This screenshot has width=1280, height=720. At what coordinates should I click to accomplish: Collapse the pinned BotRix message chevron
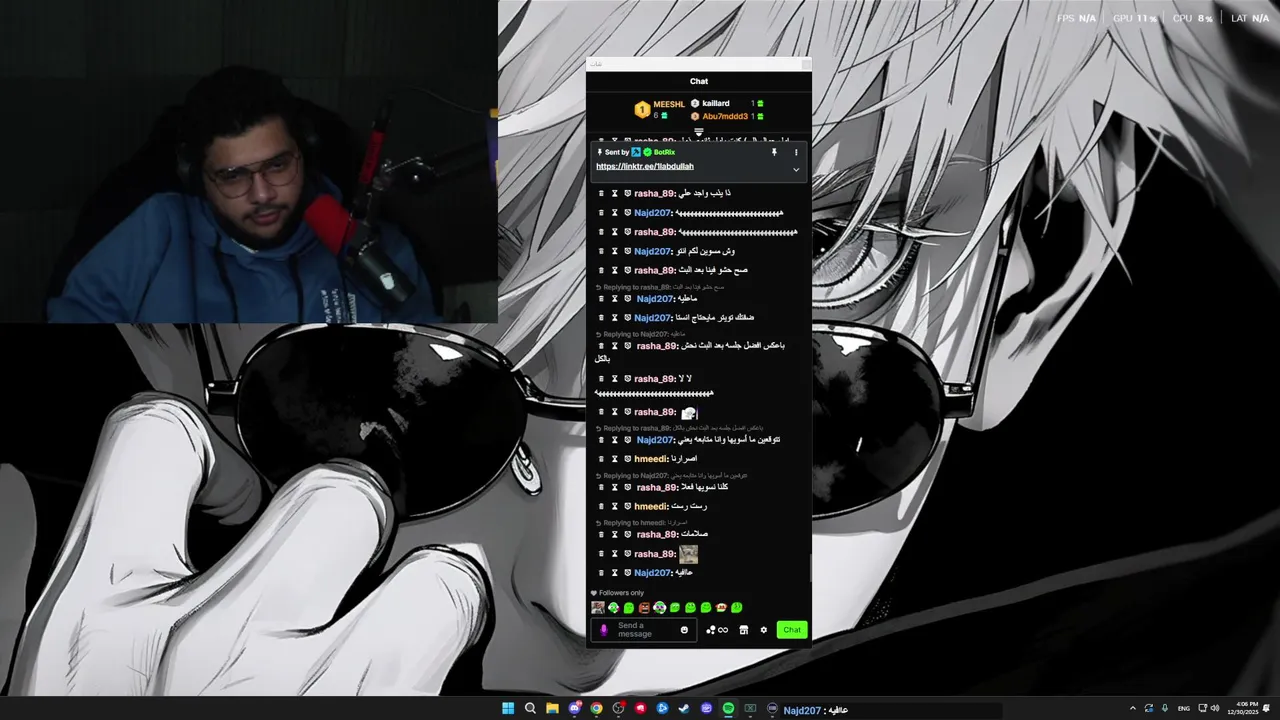[796, 170]
